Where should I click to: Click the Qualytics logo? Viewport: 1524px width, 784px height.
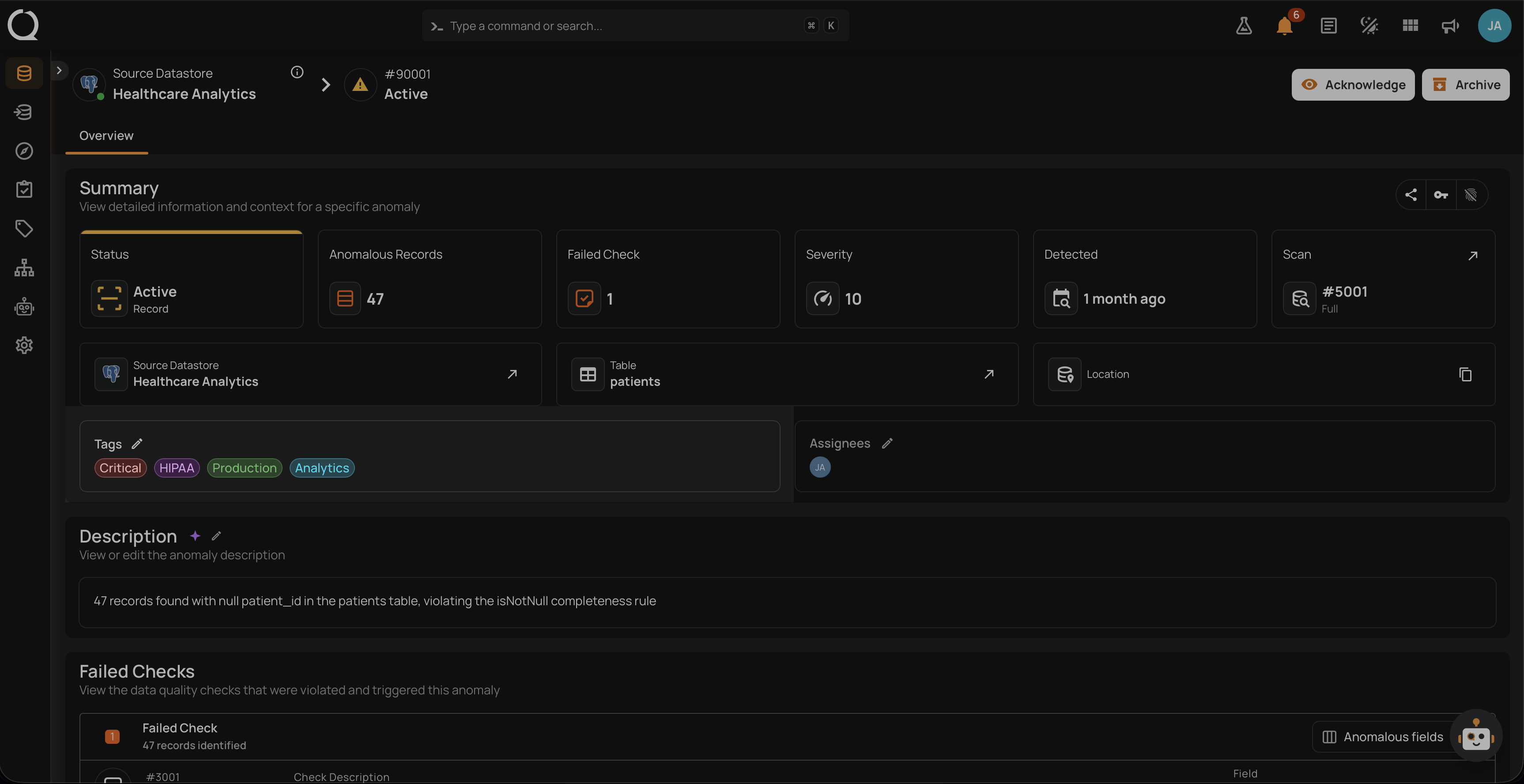click(23, 26)
